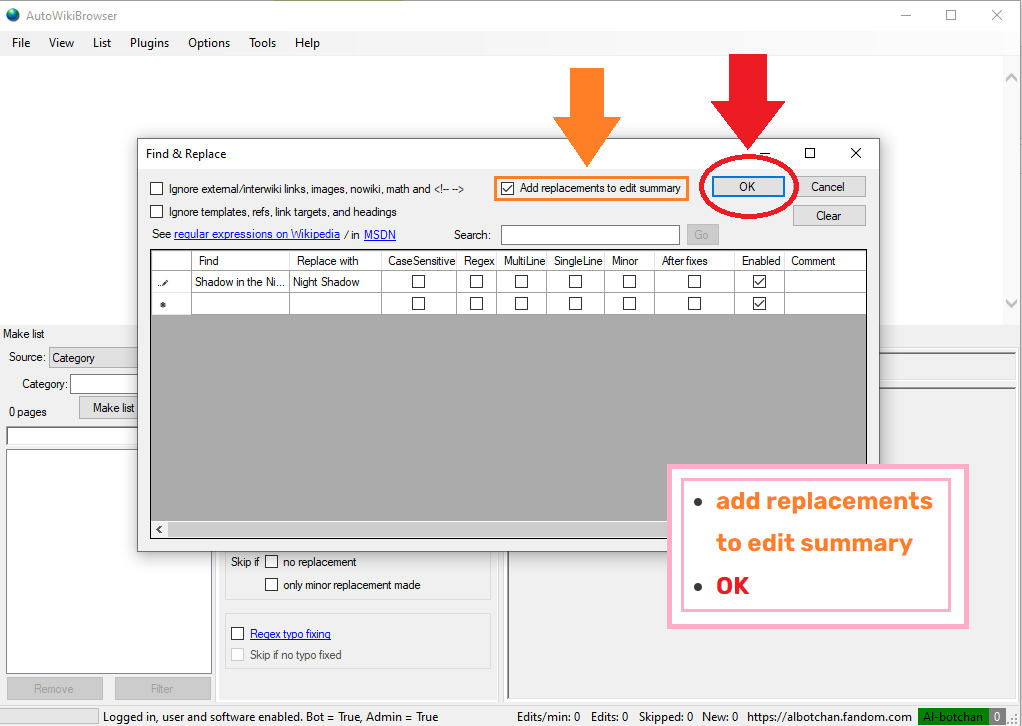Toggle Skip if no replacement checkbox

pyautogui.click(x=271, y=562)
